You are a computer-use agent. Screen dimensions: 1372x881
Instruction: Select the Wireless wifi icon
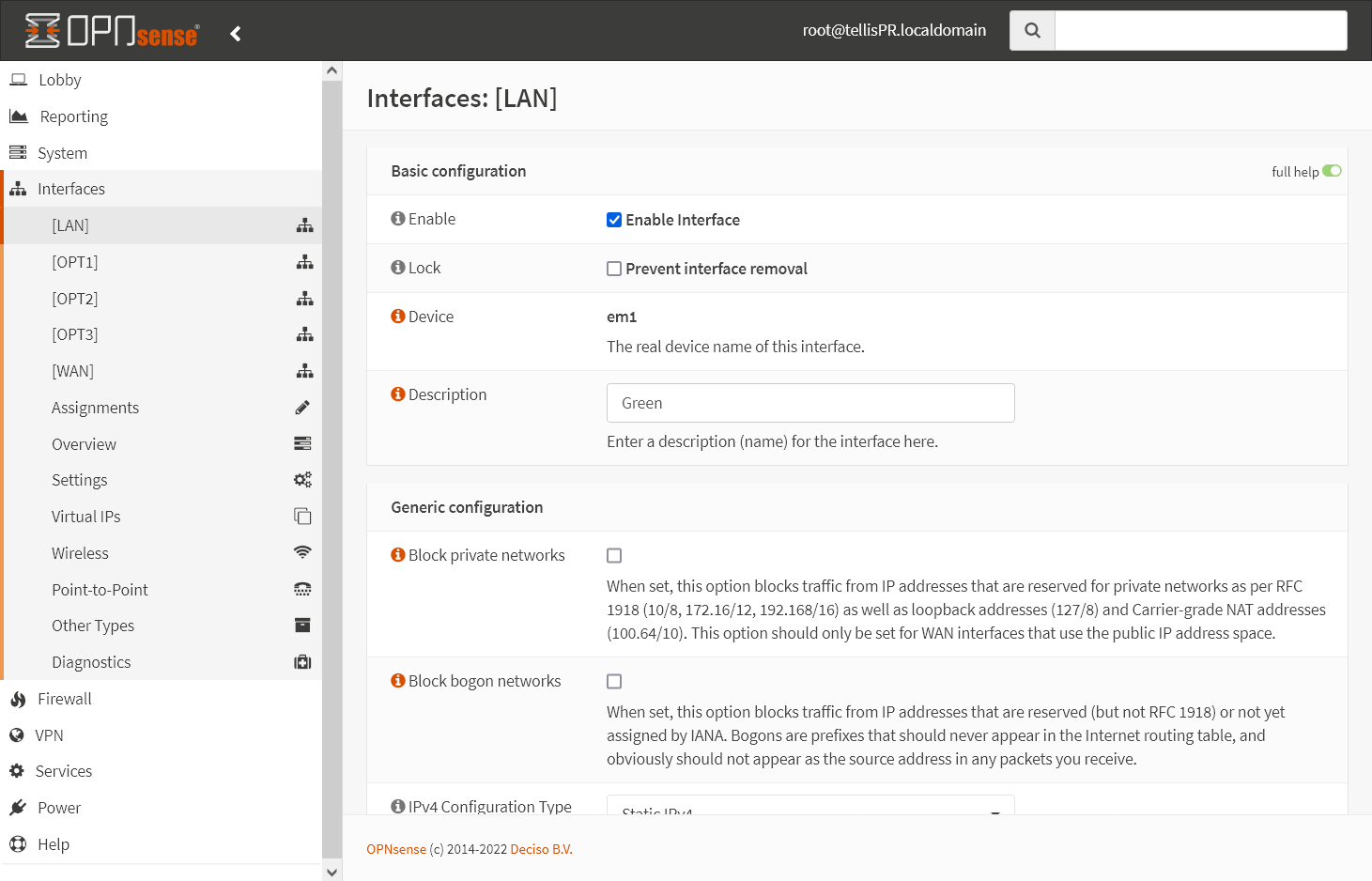(x=301, y=552)
